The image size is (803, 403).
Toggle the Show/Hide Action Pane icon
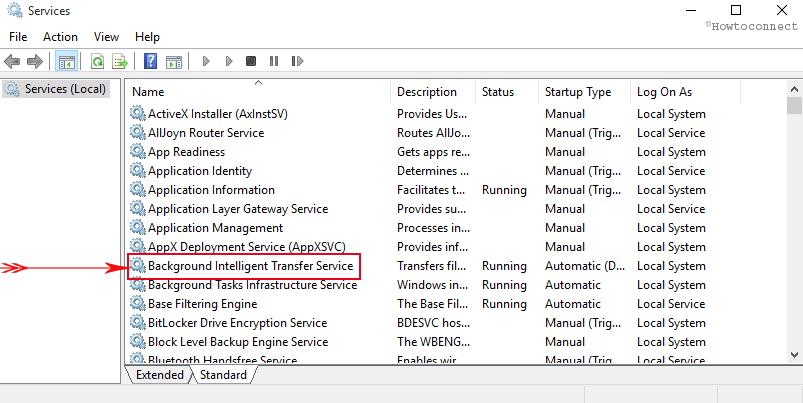point(174,61)
